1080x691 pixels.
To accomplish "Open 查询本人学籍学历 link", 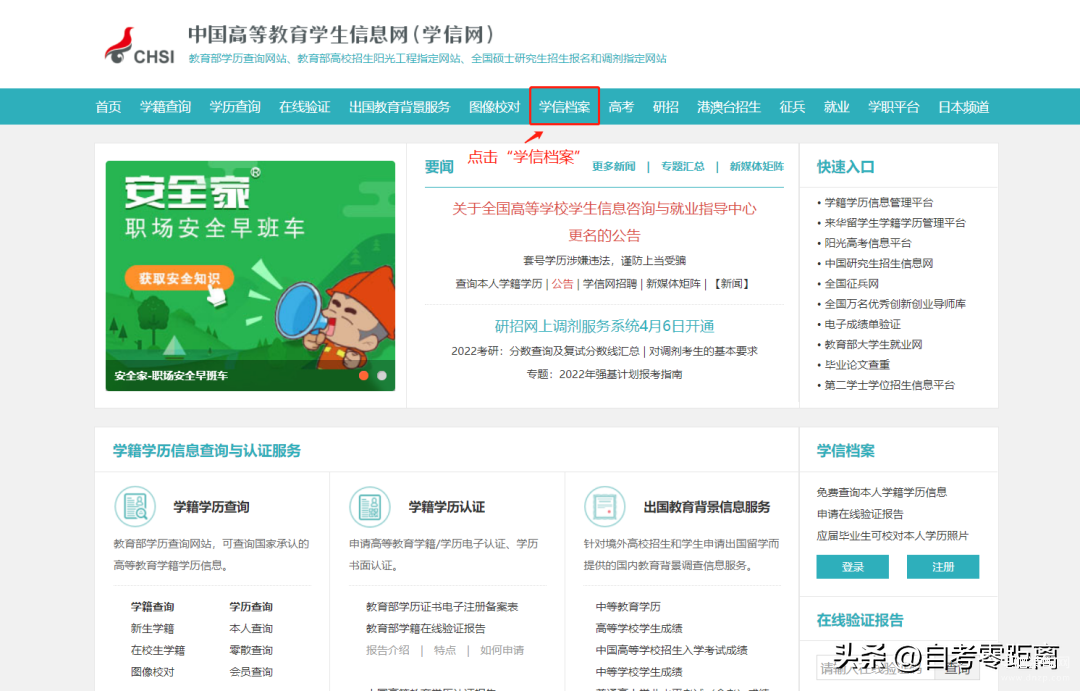I will click(x=499, y=284).
